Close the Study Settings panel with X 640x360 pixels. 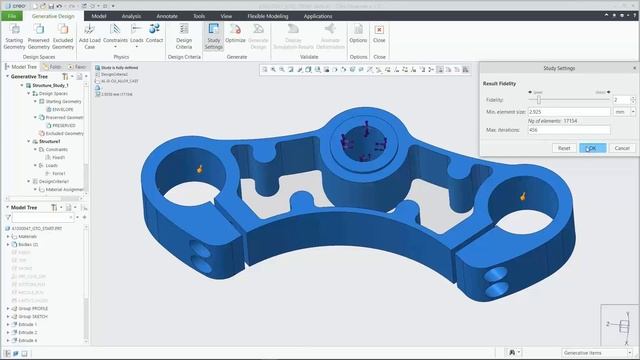634,68
